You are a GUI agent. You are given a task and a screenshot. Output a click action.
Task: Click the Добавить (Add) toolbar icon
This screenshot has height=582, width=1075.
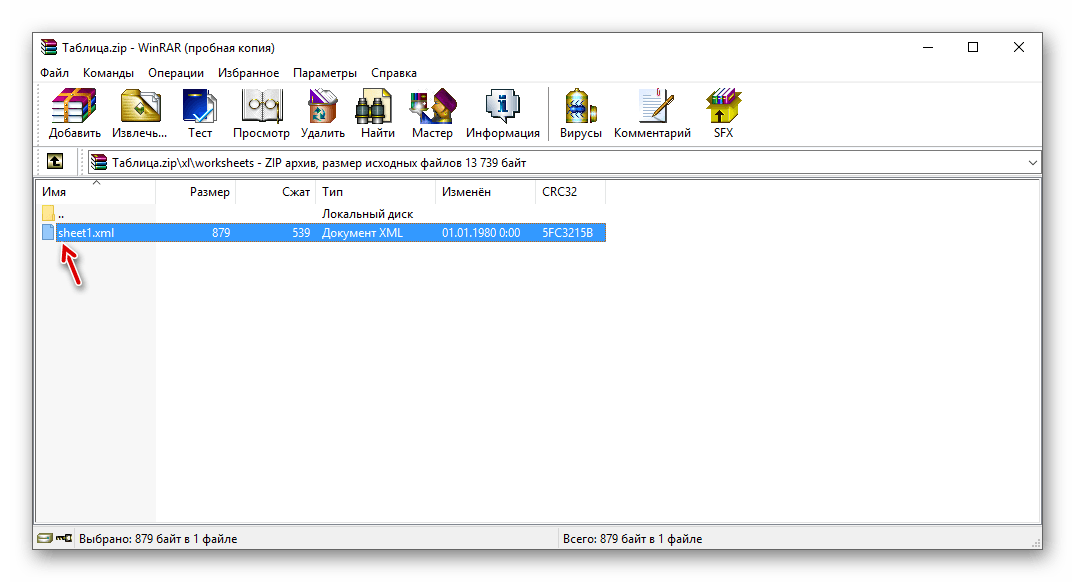tap(75, 113)
